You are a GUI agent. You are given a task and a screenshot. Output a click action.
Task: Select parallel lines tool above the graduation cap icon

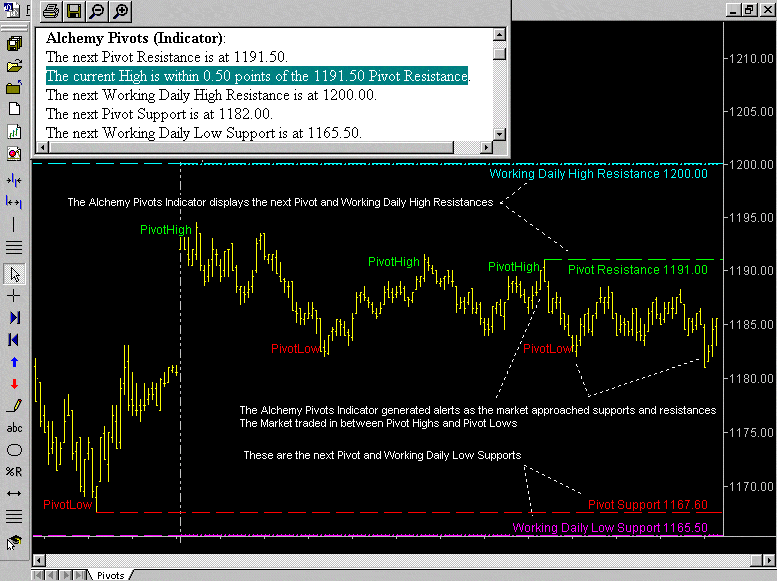[14, 517]
